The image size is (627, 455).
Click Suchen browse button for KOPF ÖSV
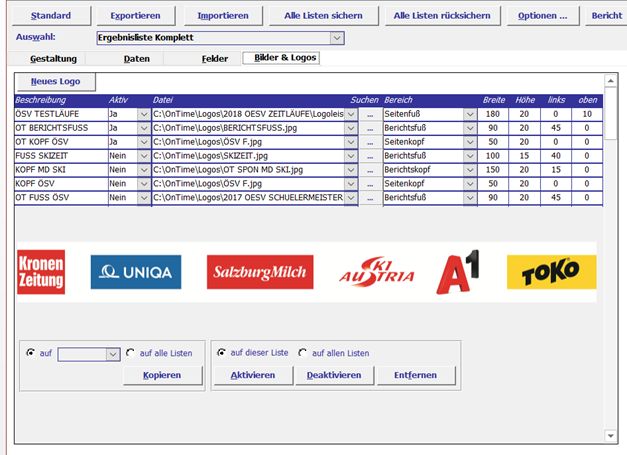370,184
